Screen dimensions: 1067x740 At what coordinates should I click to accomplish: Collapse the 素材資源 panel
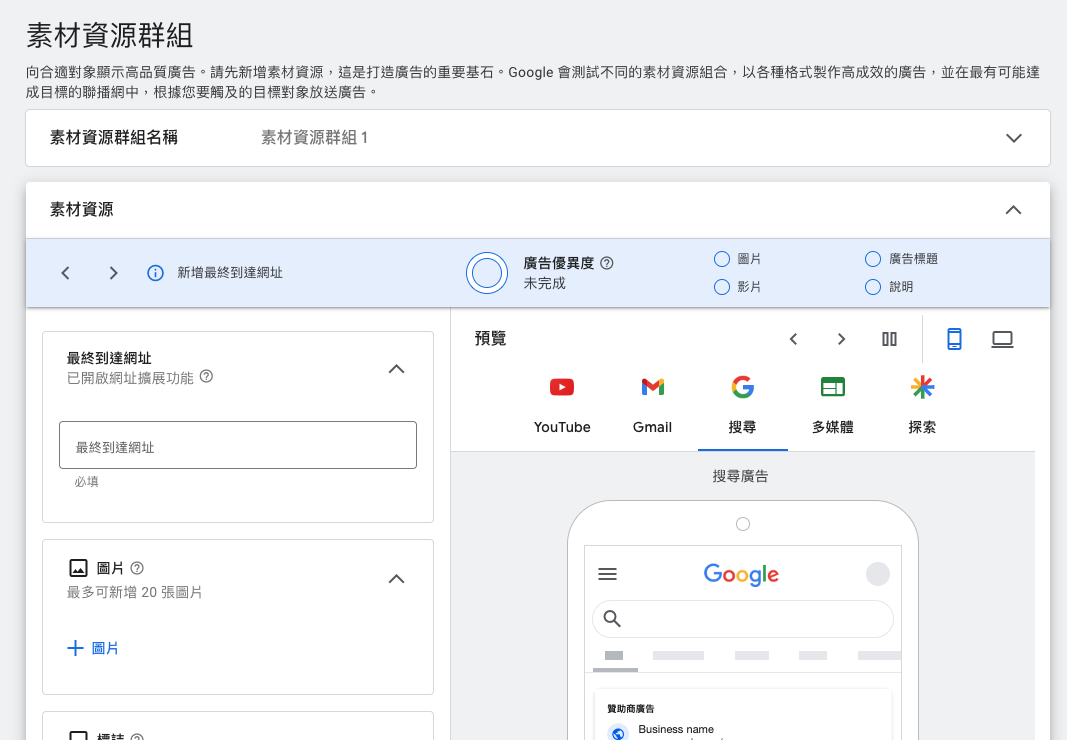(x=1013, y=210)
